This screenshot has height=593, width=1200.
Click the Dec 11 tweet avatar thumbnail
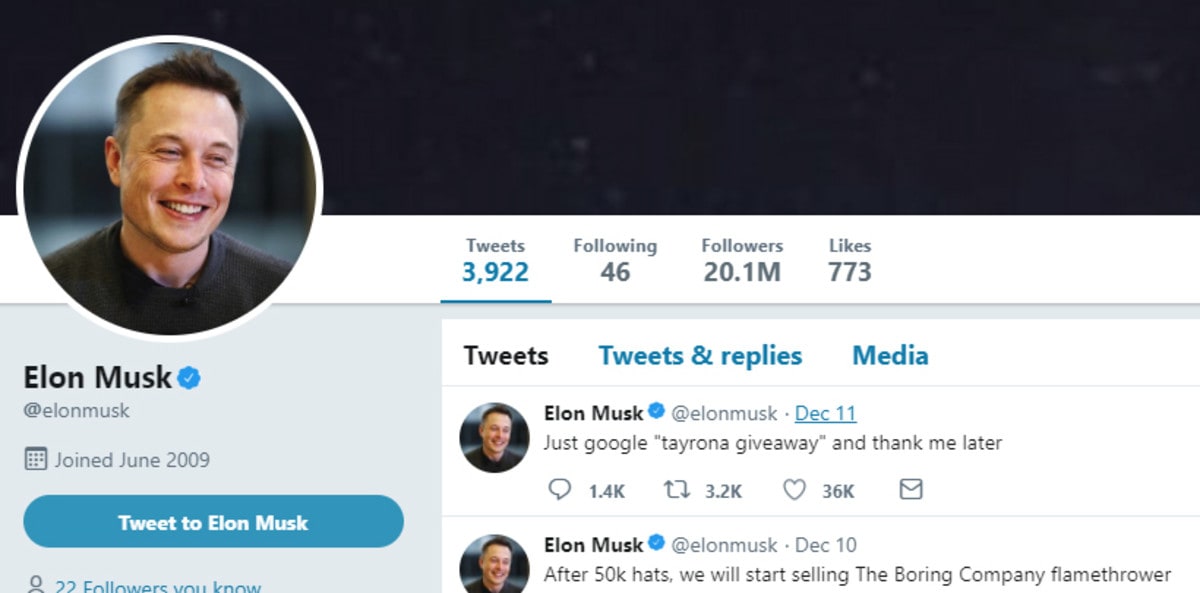coord(494,437)
